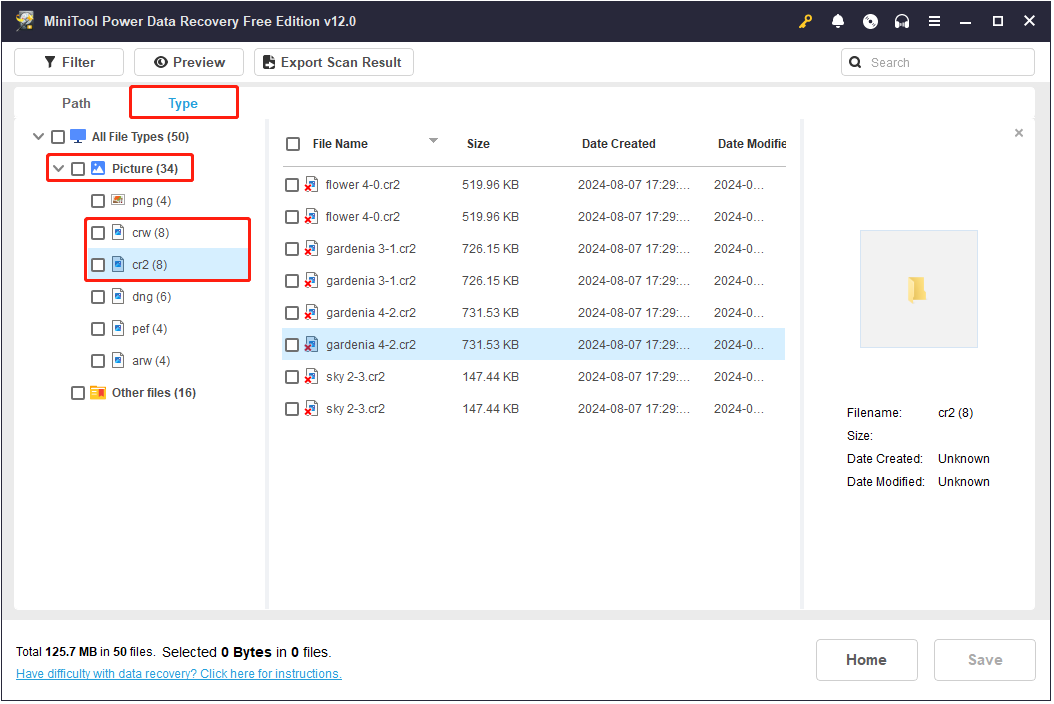
Task: Select the second sky 2-3.cr2 file row
Action: (x=534, y=409)
